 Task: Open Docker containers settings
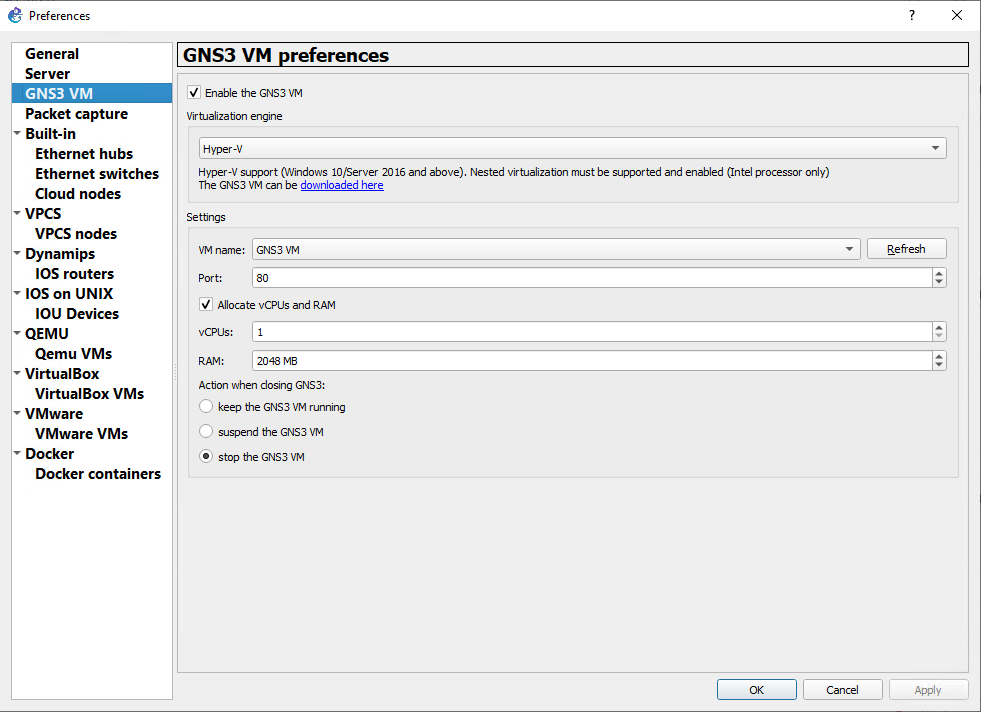98,474
